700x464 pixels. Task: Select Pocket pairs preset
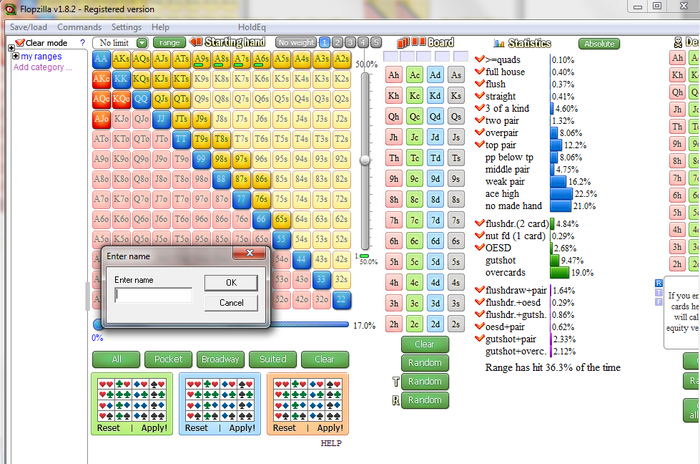coord(168,359)
